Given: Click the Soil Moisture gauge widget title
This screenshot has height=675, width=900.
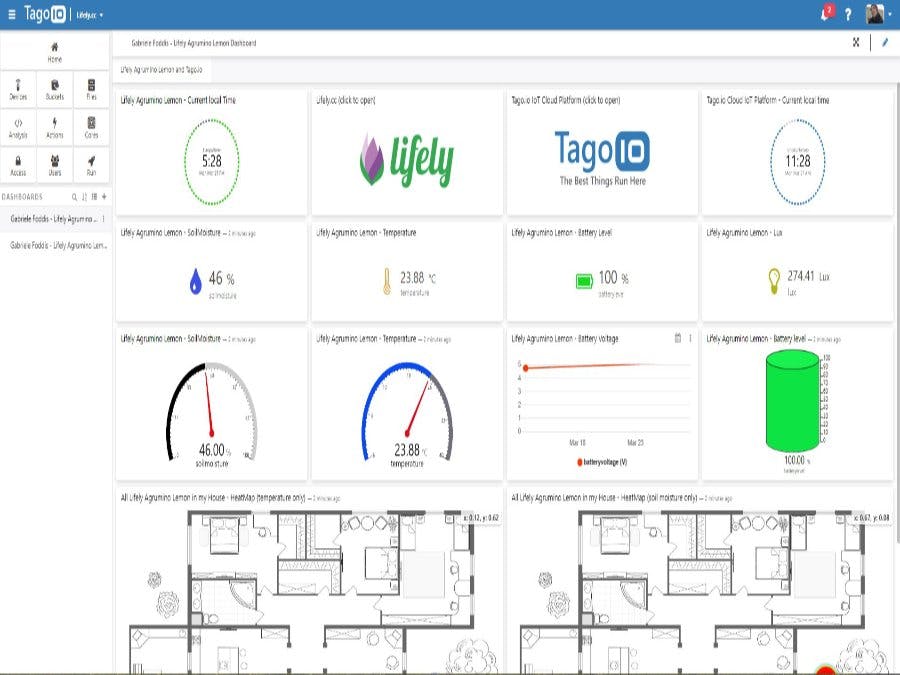Looking at the screenshot, I should click(x=170, y=339).
